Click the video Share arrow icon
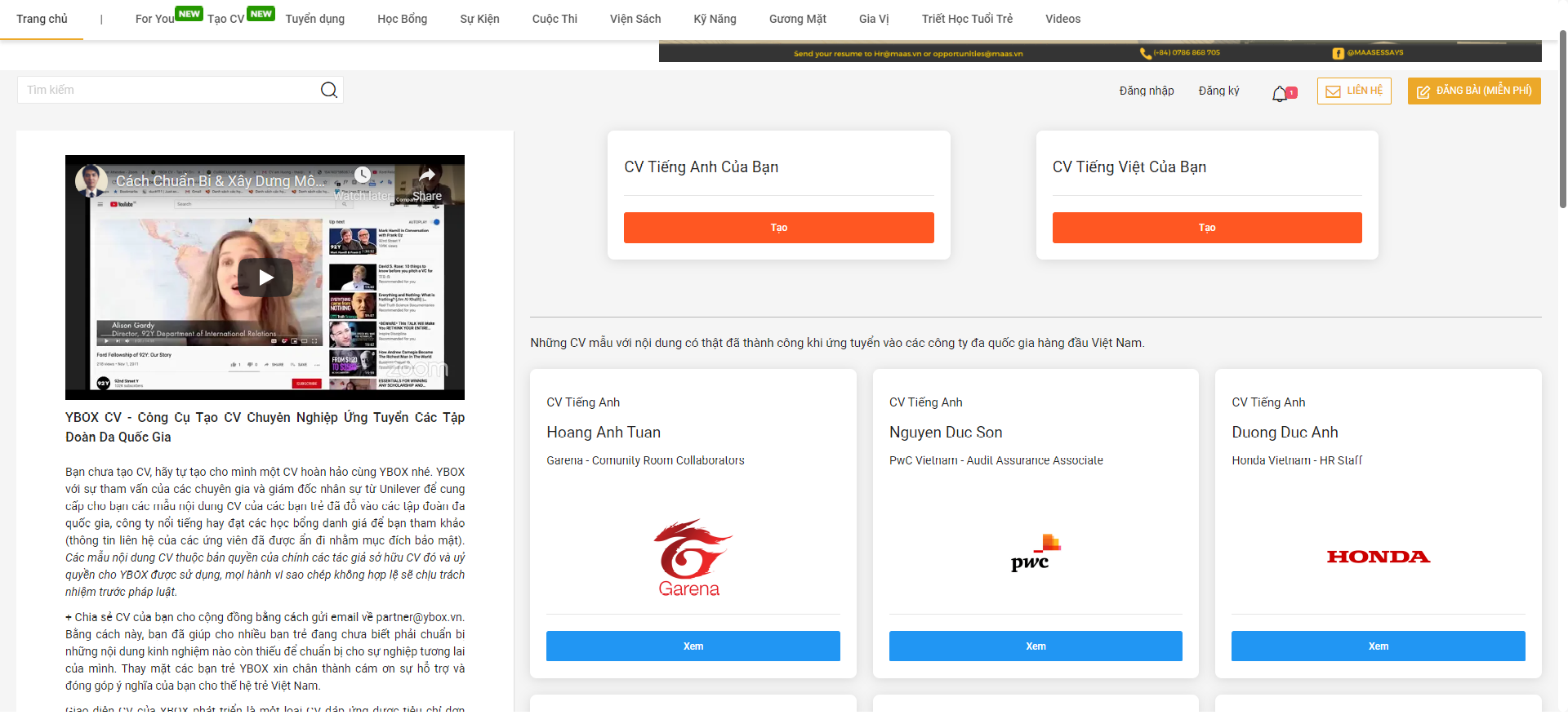 pyautogui.click(x=427, y=175)
